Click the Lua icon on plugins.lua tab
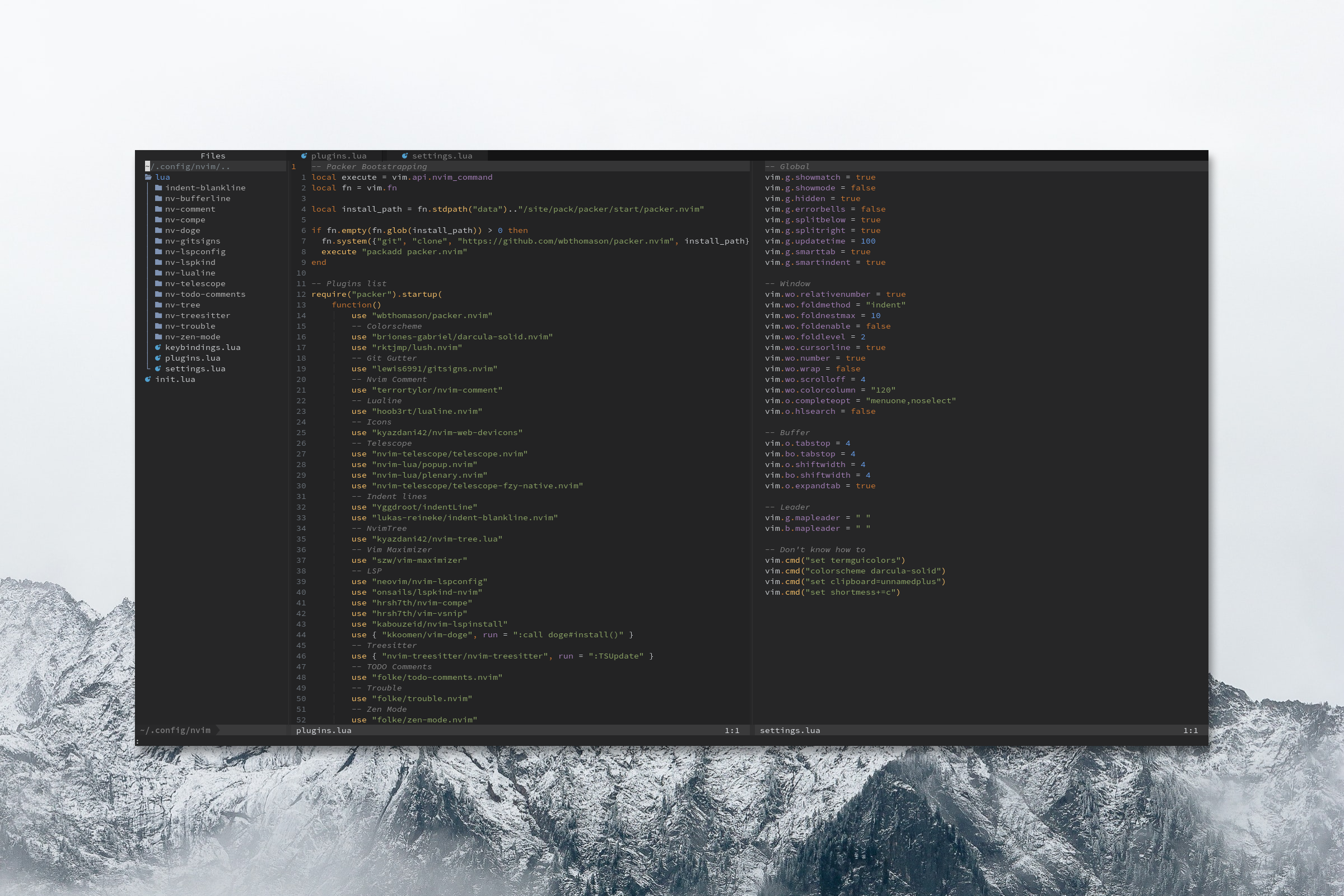The image size is (1344, 896). tap(304, 156)
